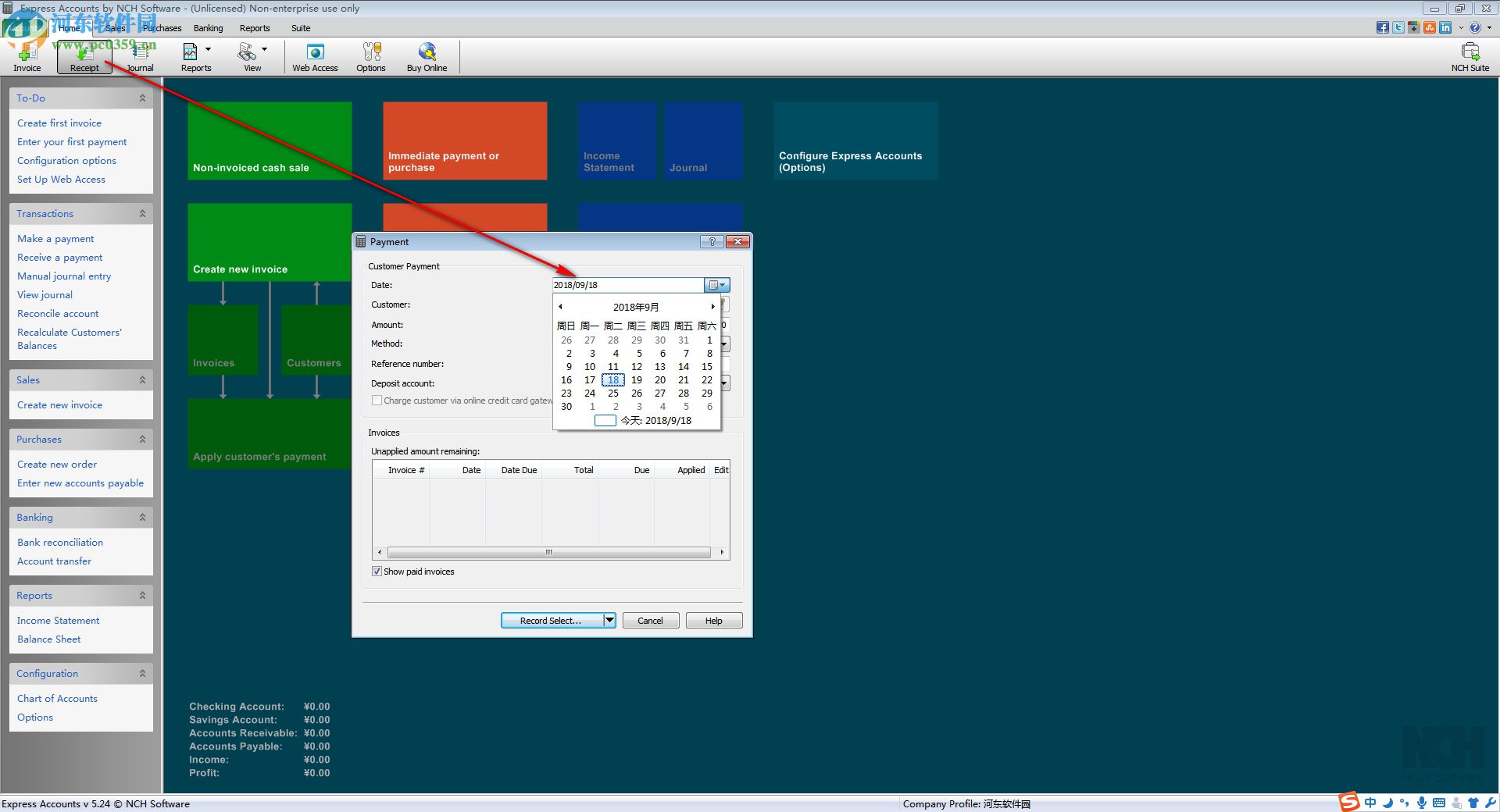This screenshot has width=1500, height=812.
Task: Open the NCH Suite icon
Action: [1470, 57]
